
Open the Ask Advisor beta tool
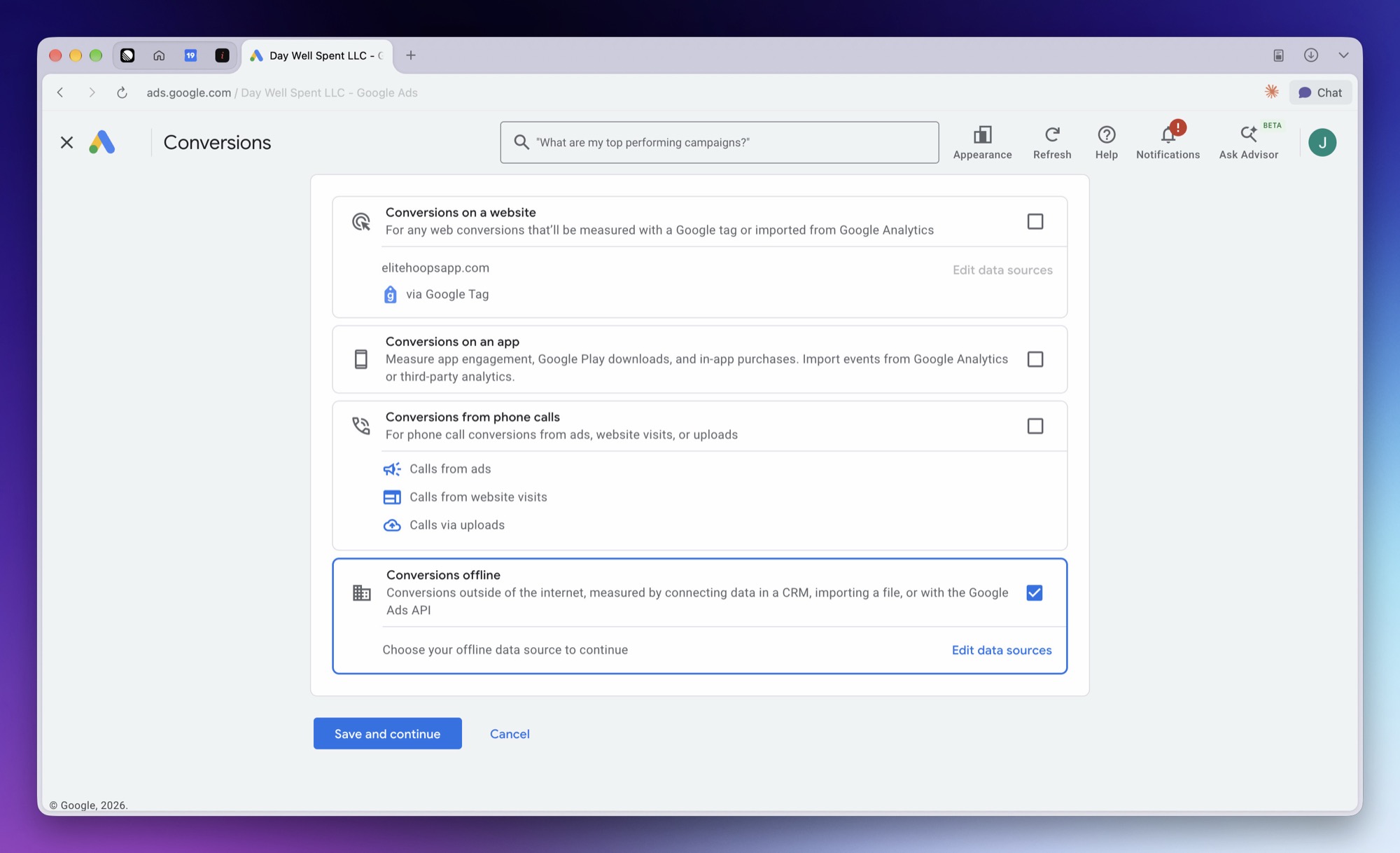click(1249, 142)
